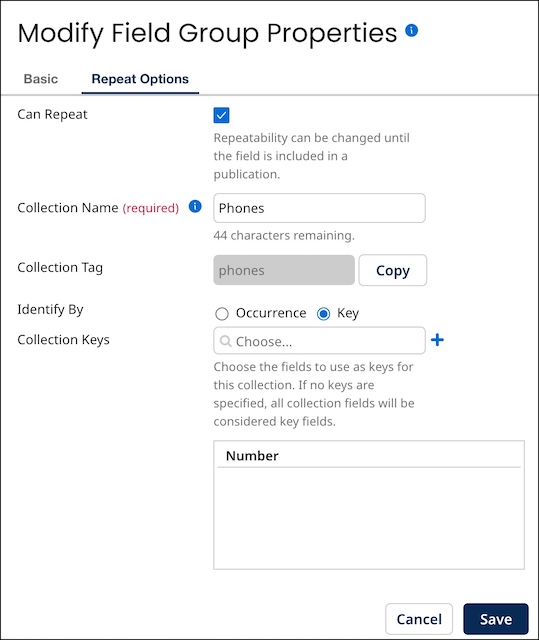Viewport: 539px width, 640px height.
Task: Cancel the field group changes
Action: tap(419, 619)
